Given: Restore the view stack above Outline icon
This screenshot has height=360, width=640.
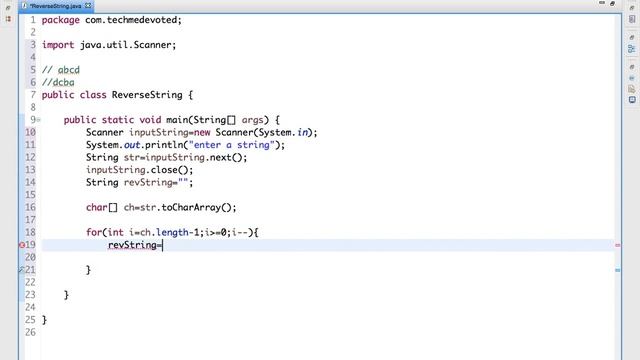Looking at the screenshot, I should pyautogui.click(x=632, y=37).
